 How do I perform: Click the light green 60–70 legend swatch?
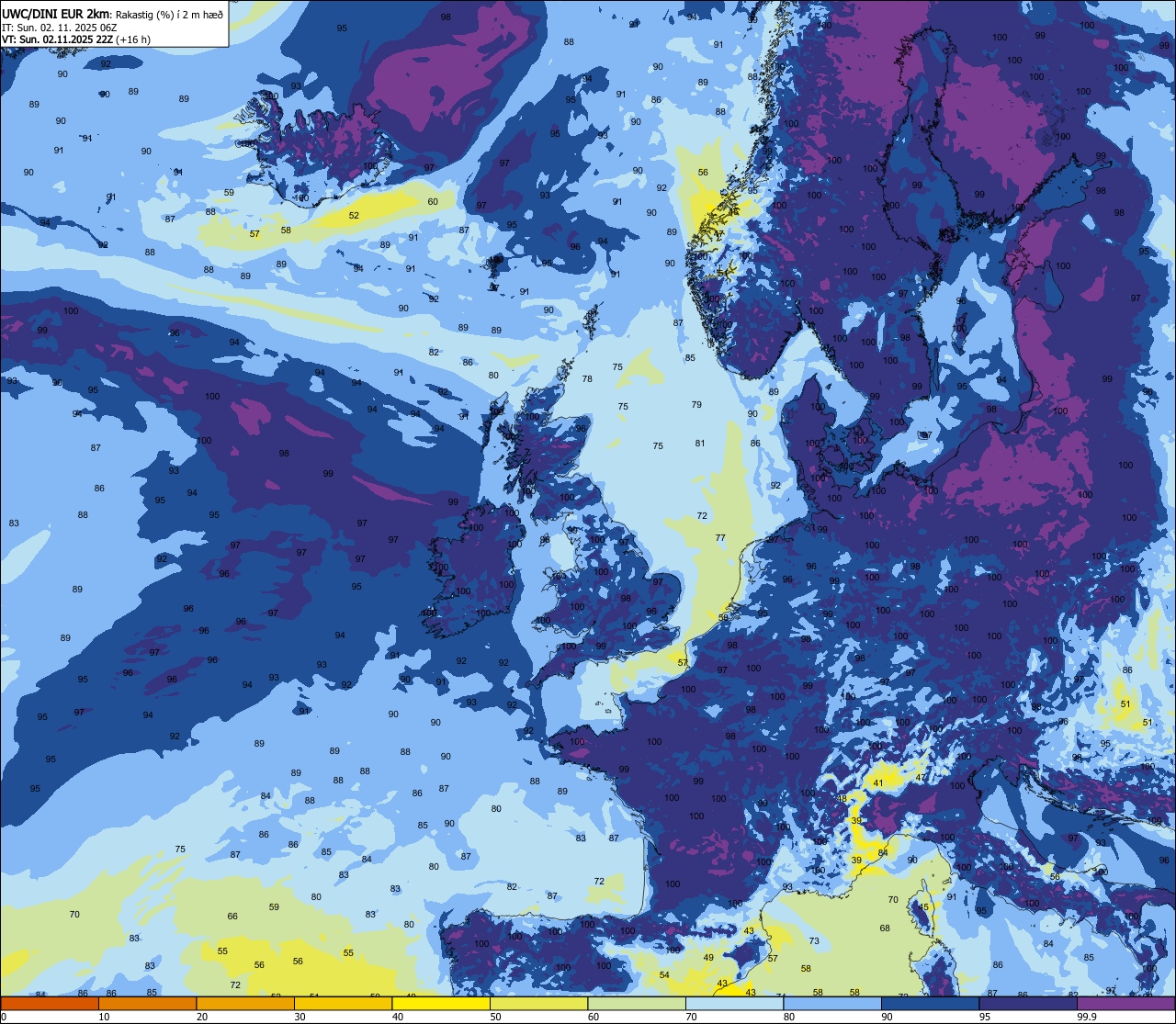(x=637, y=1004)
